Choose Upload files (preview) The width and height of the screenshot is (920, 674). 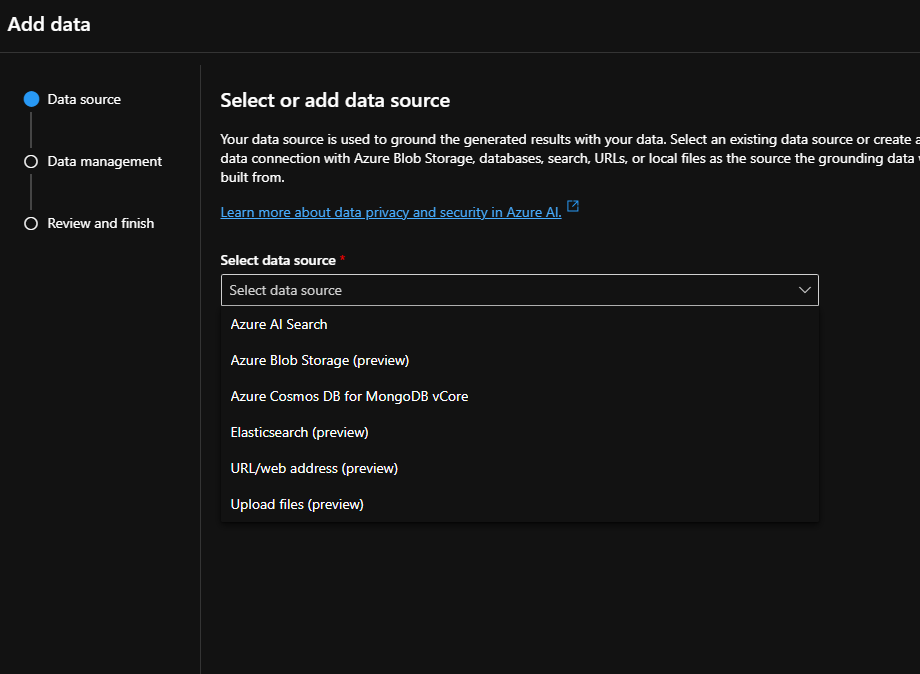(x=519, y=504)
